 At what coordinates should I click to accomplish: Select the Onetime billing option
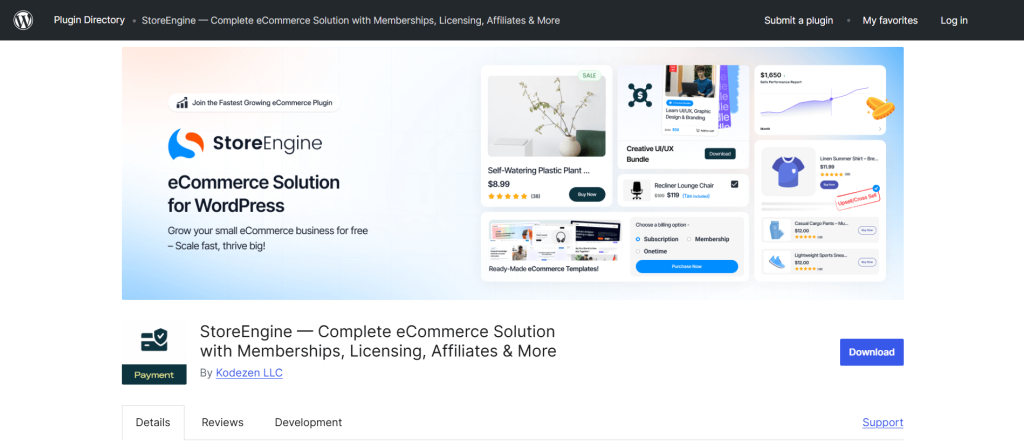pos(652,251)
